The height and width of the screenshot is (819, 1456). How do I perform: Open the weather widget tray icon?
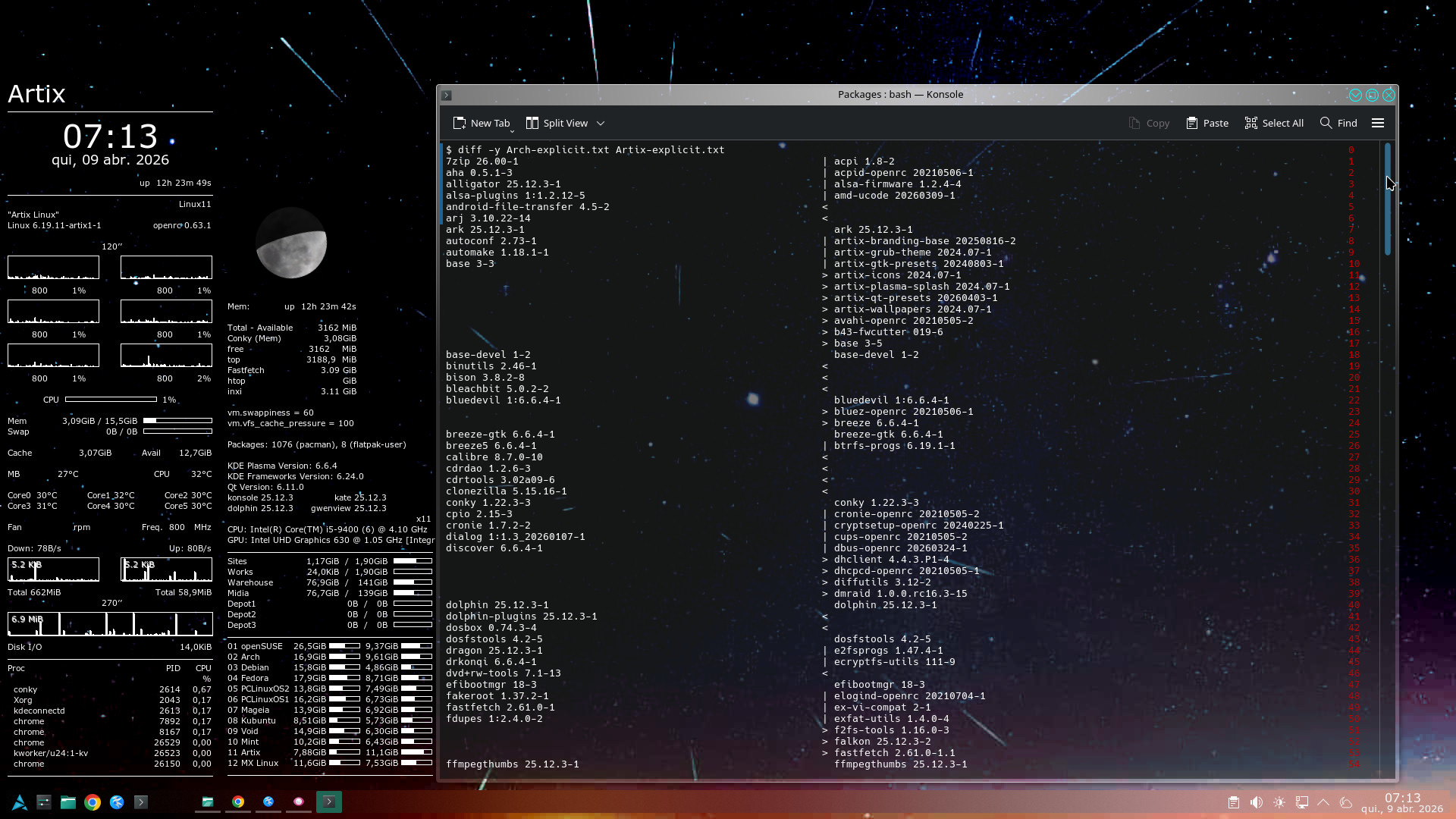(x=1346, y=802)
